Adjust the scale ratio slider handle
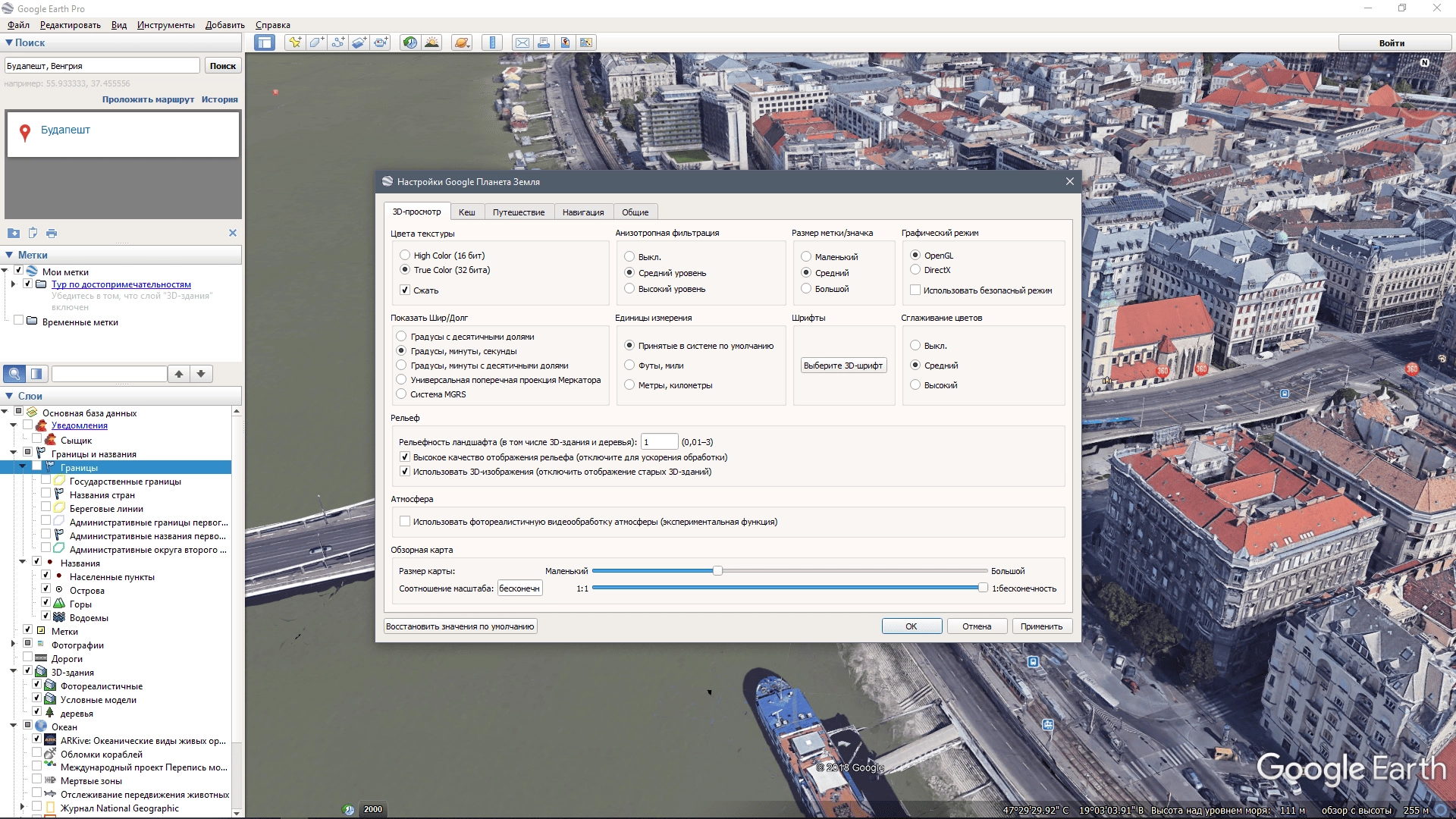Screen dimensions: 1456x819 [983, 588]
